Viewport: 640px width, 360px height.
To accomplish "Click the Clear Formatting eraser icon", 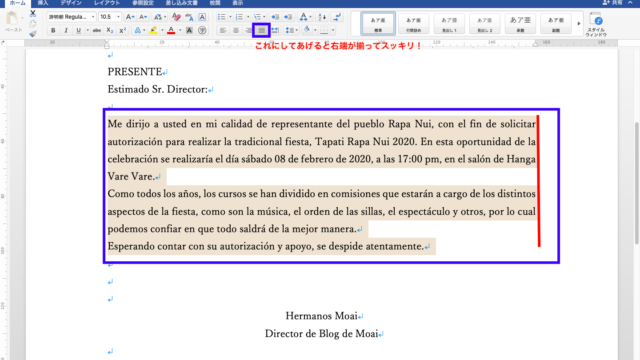I will [176, 17].
